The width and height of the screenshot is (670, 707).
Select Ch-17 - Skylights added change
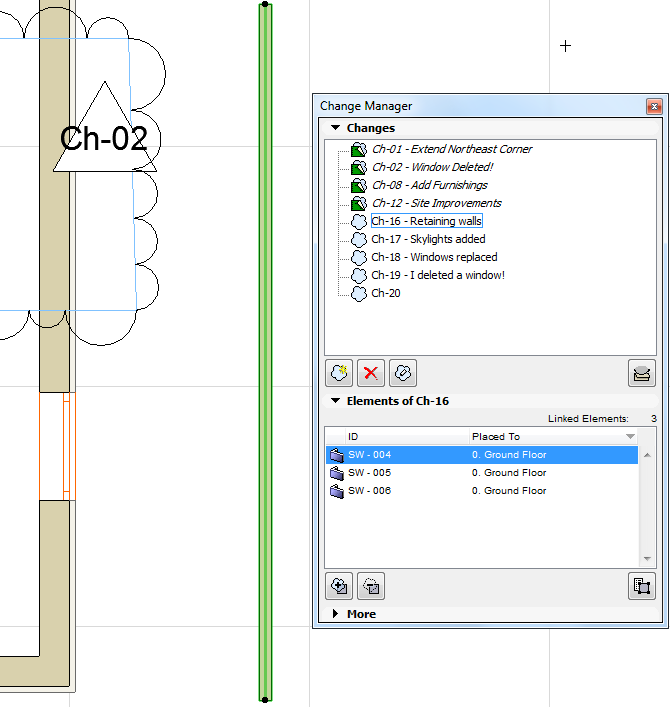[428, 239]
